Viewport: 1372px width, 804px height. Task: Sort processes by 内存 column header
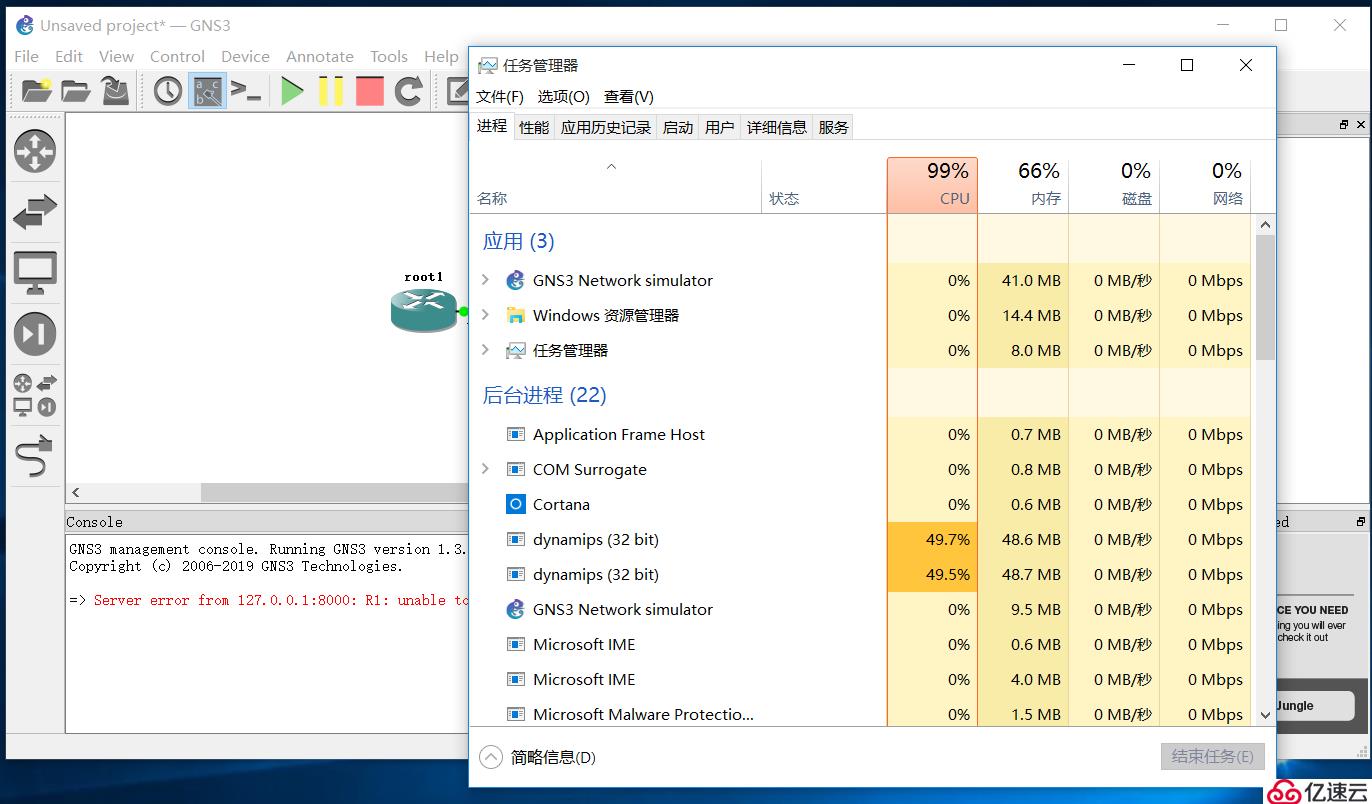[1023, 185]
